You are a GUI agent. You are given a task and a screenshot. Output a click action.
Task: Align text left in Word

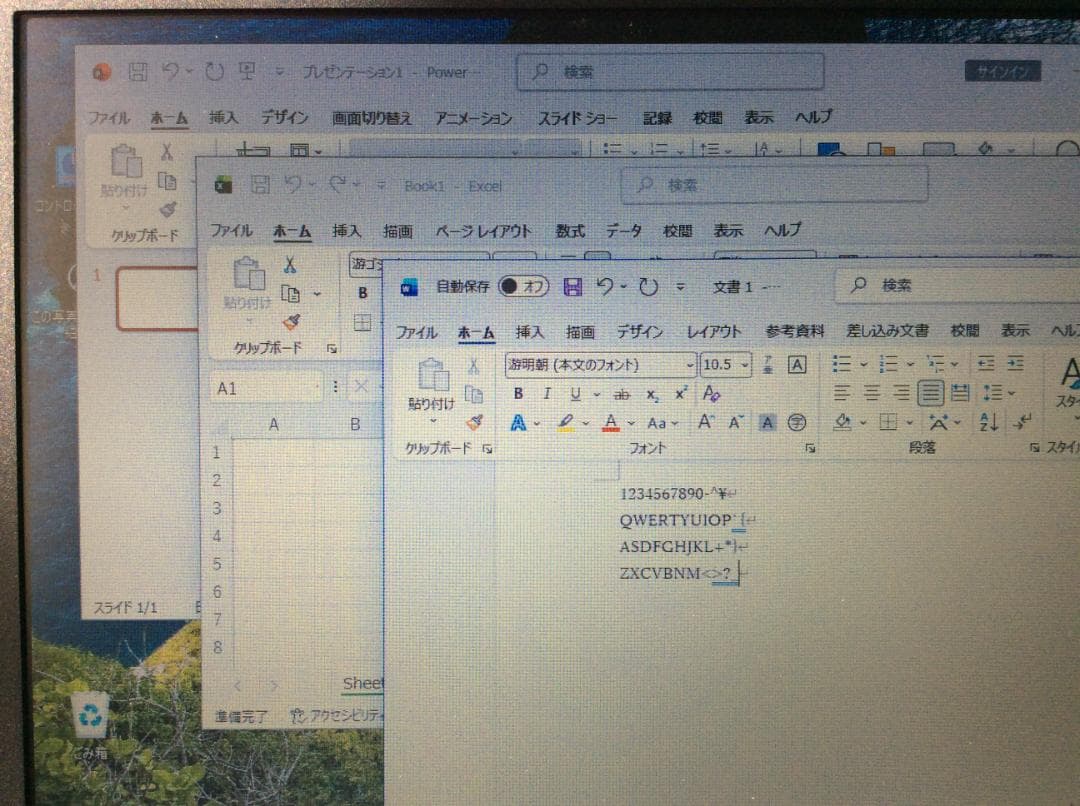point(842,393)
